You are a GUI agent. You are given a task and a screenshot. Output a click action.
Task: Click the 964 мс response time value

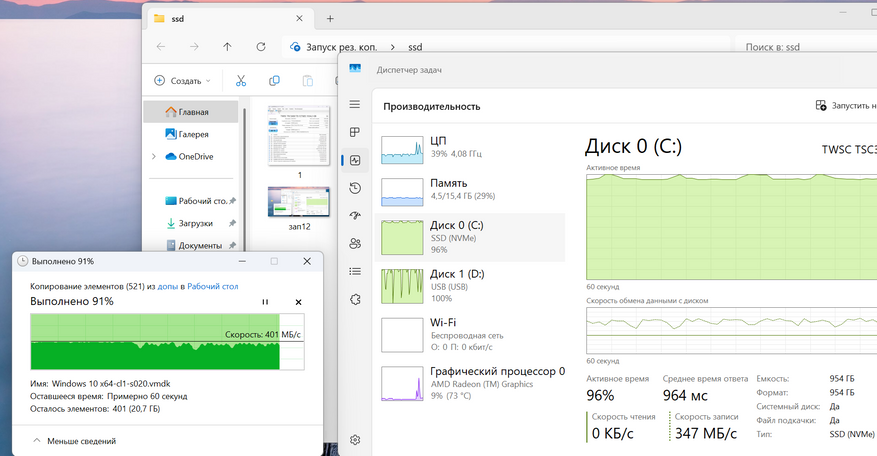click(x=685, y=396)
